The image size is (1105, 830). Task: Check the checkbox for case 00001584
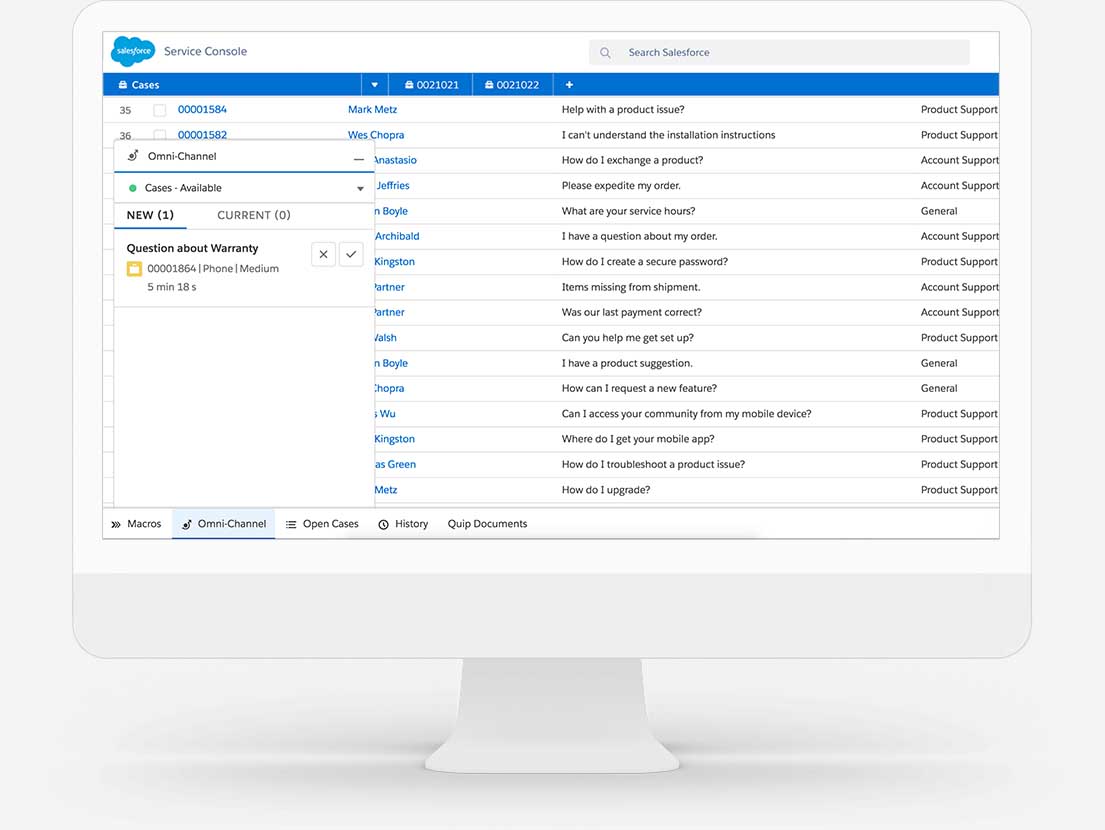159,109
